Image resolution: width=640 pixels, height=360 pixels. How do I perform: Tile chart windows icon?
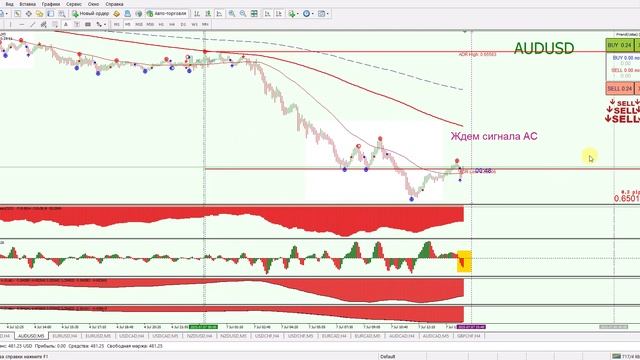[254, 13]
